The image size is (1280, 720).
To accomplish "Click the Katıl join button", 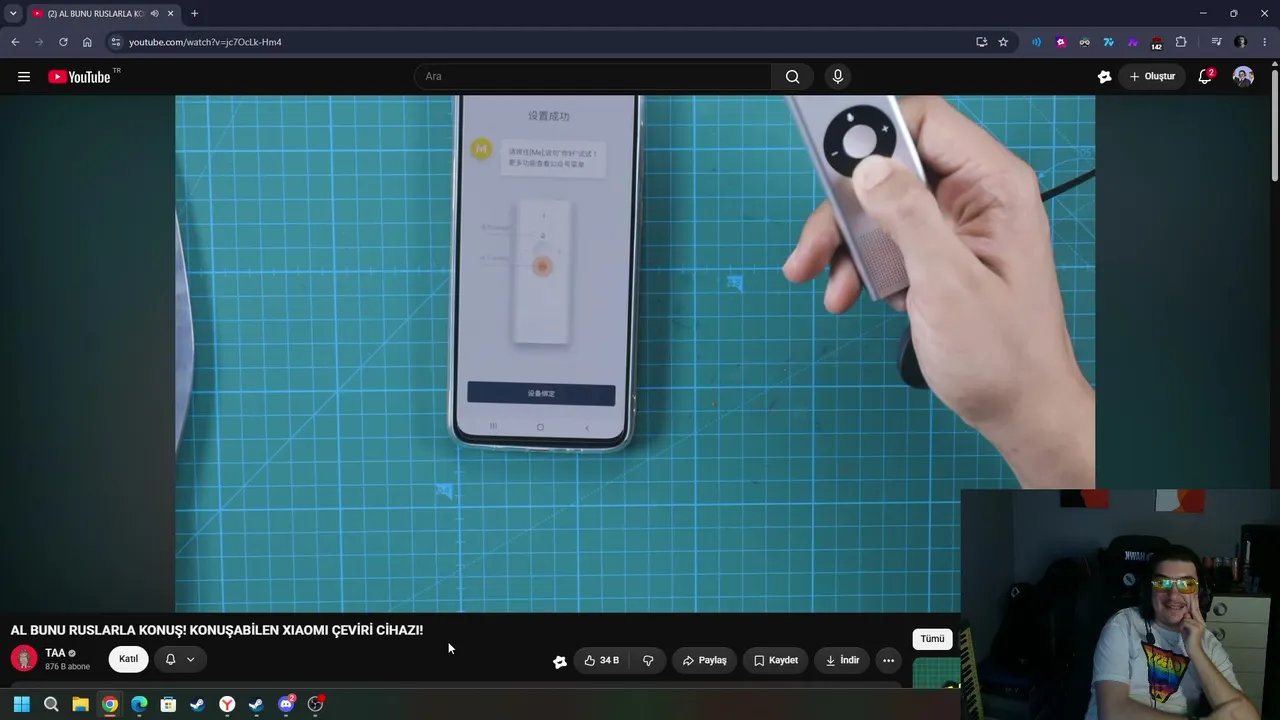I will click(x=128, y=659).
